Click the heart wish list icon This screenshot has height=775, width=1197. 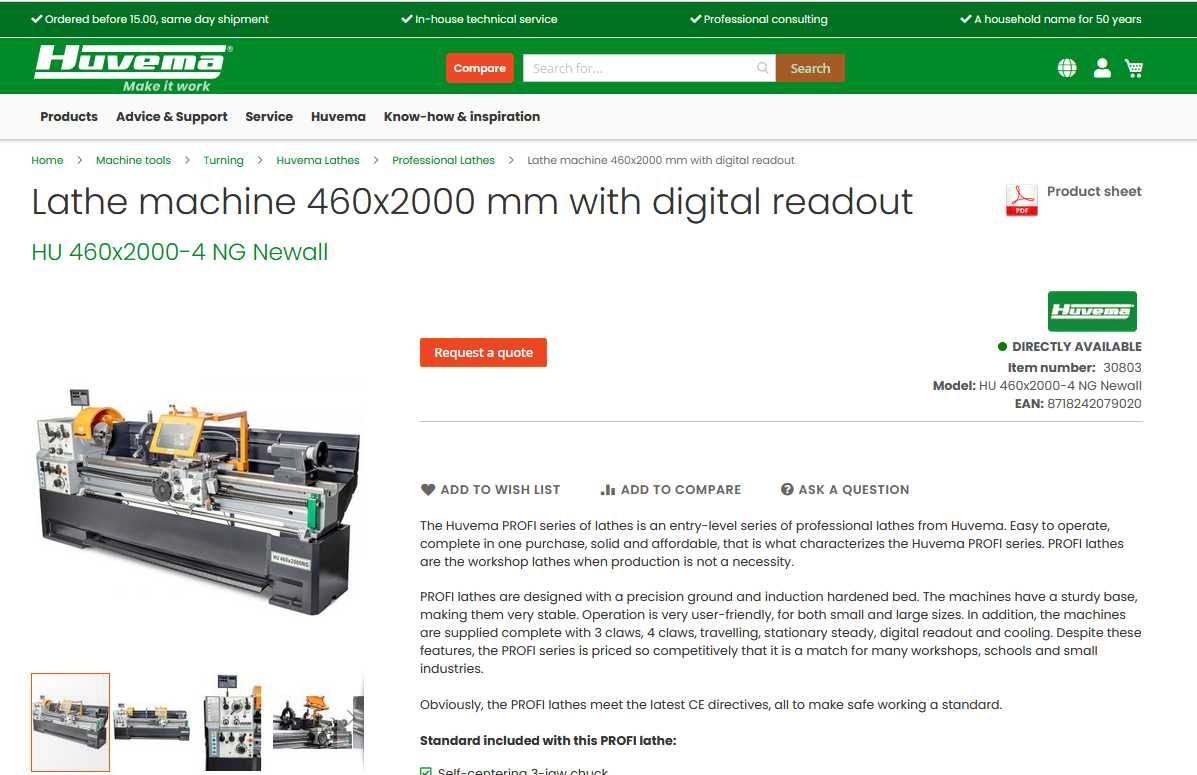428,489
